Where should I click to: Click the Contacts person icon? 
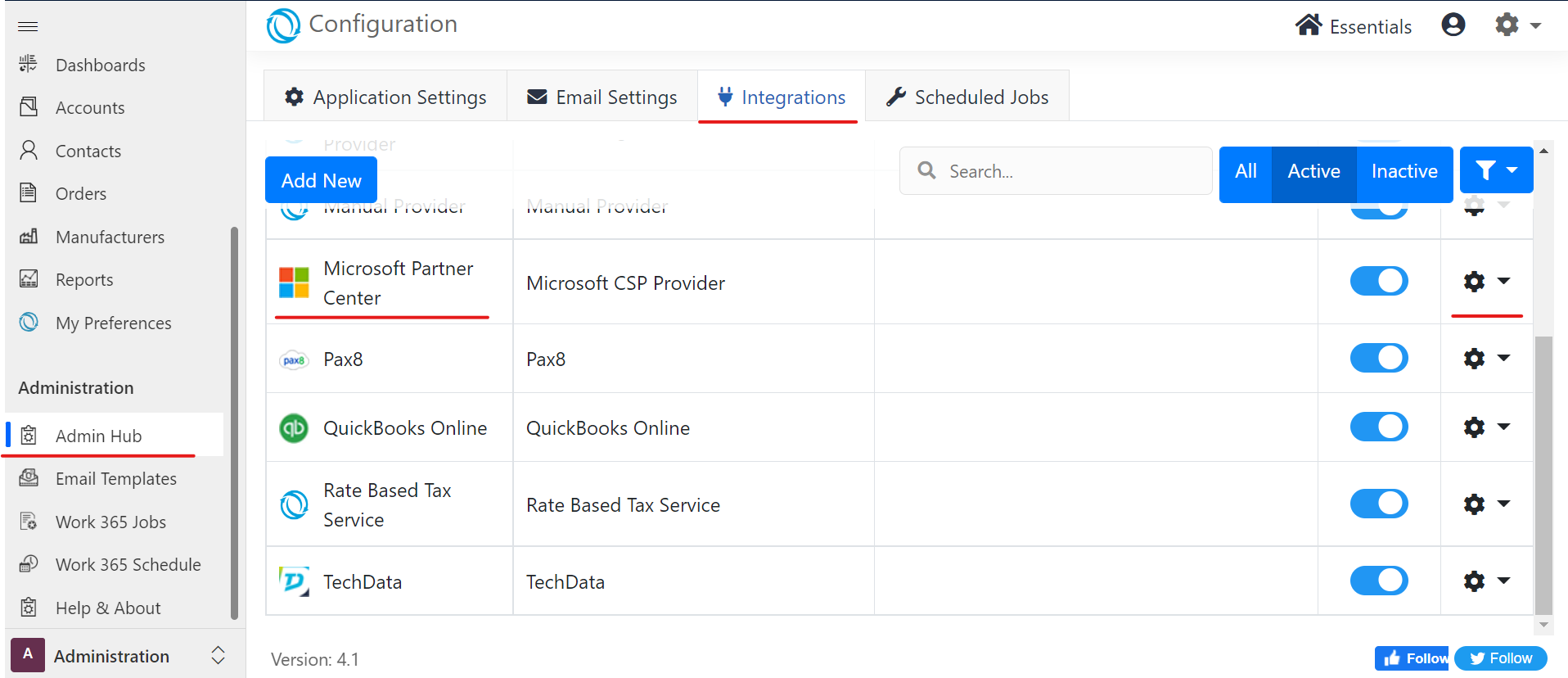point(29,150)
